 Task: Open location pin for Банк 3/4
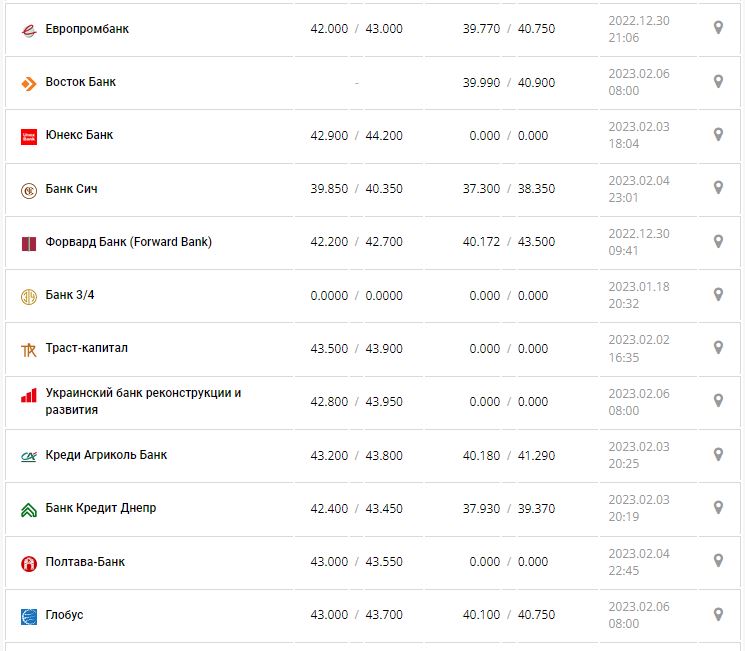click(x=717, y=294)
